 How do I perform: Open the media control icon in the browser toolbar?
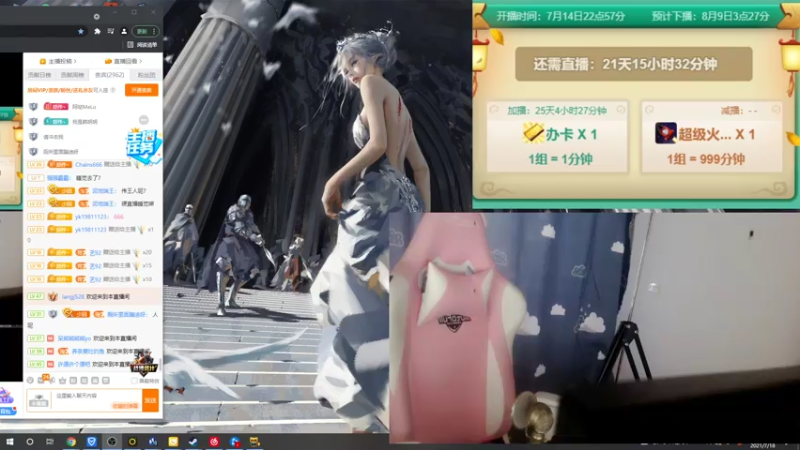(x=111, y=31)
